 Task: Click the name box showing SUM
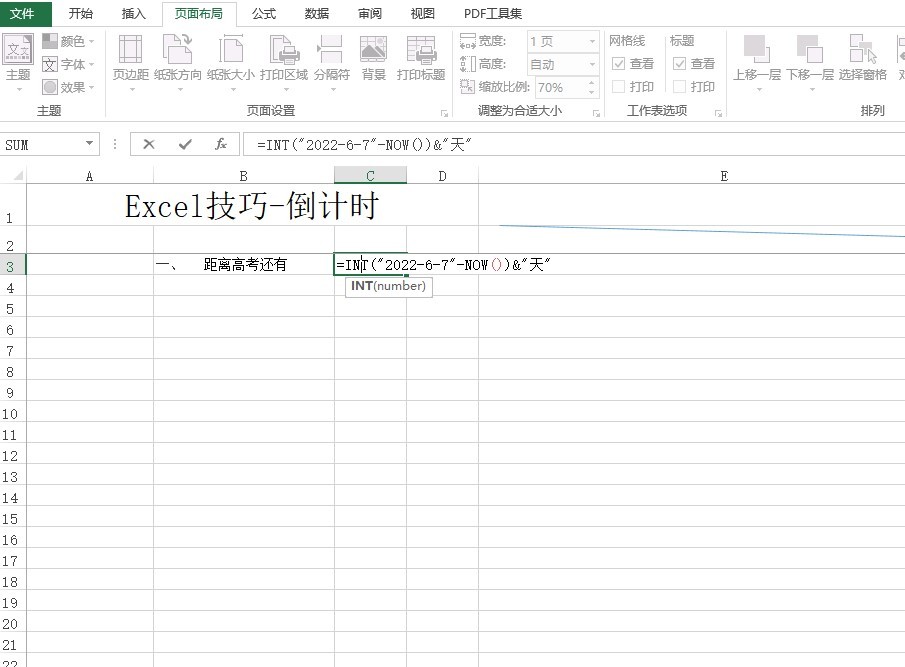tap(42, 144)
